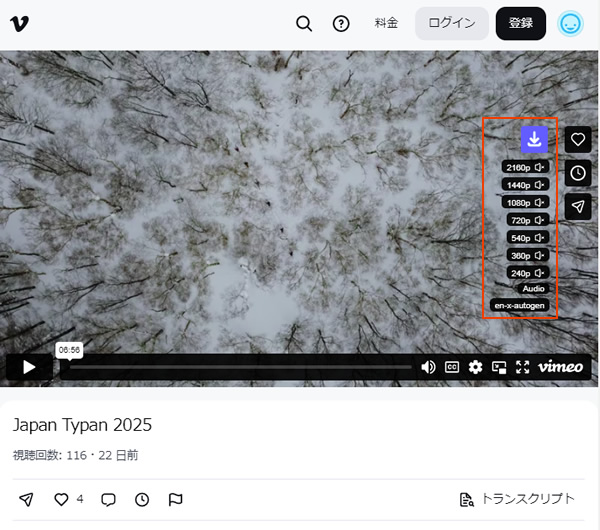Open the player settings gear menu

point(475,367)
